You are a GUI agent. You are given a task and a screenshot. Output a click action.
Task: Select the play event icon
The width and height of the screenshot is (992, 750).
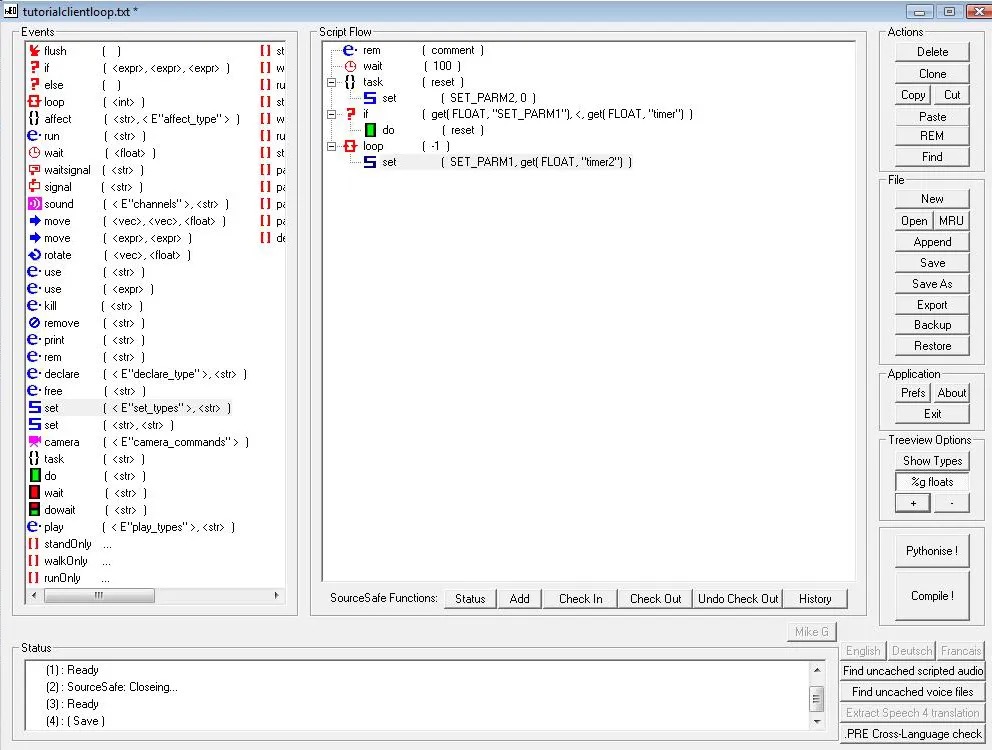click(x=35, y=527)
